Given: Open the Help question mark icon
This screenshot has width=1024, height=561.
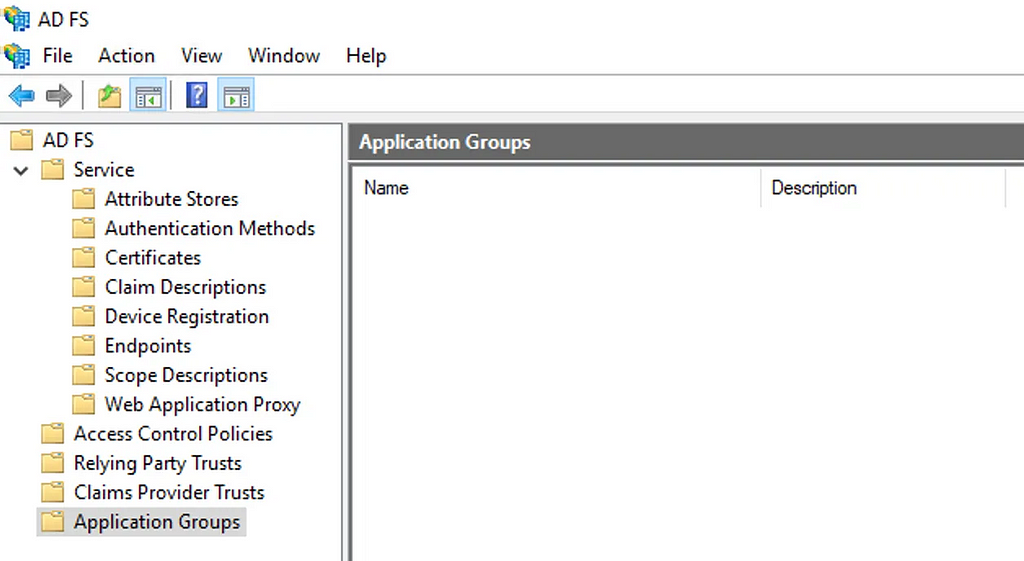Looking at the screenshot, I should 197,95.
